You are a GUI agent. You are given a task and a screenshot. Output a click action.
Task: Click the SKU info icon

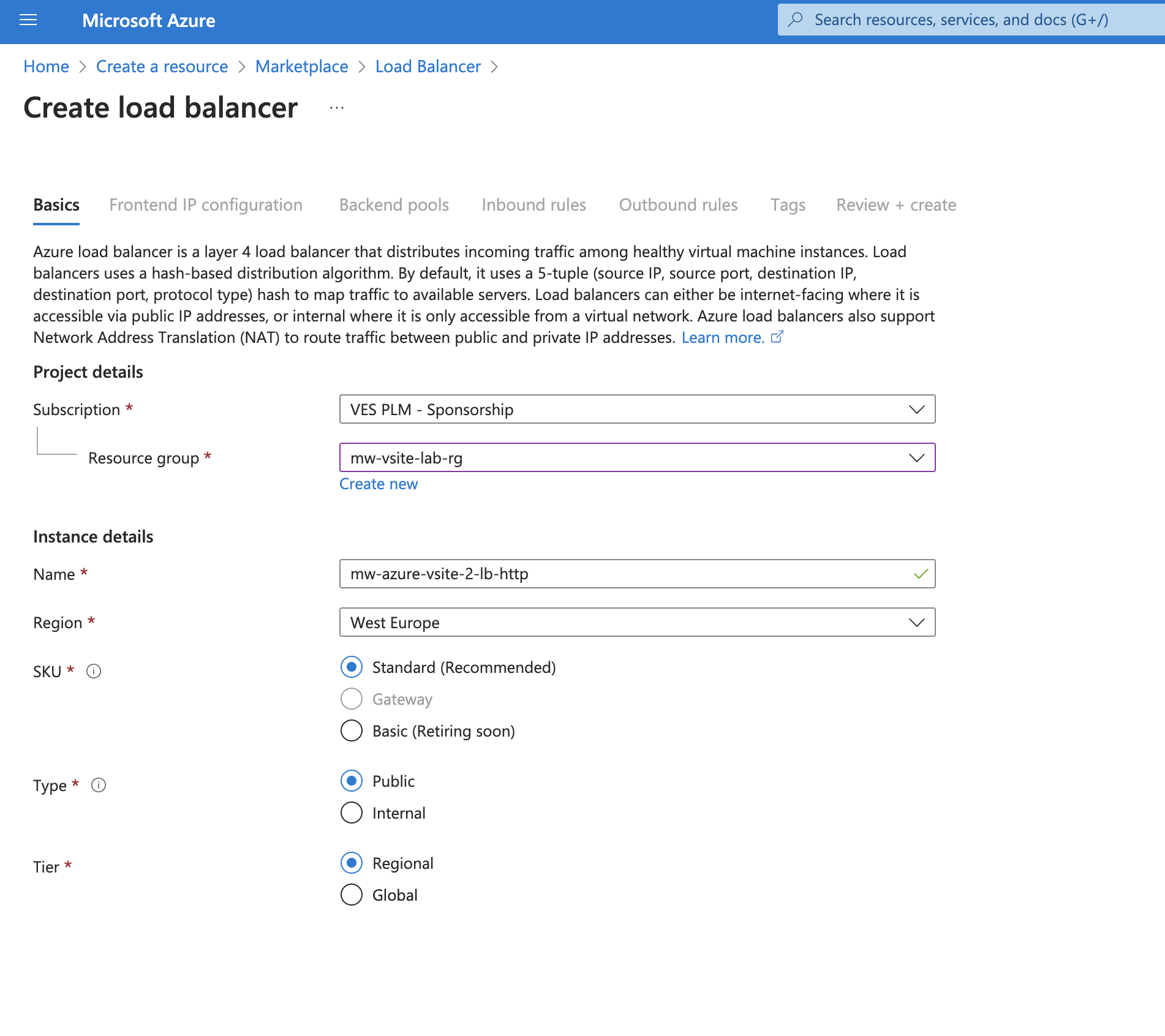(94, 672)
